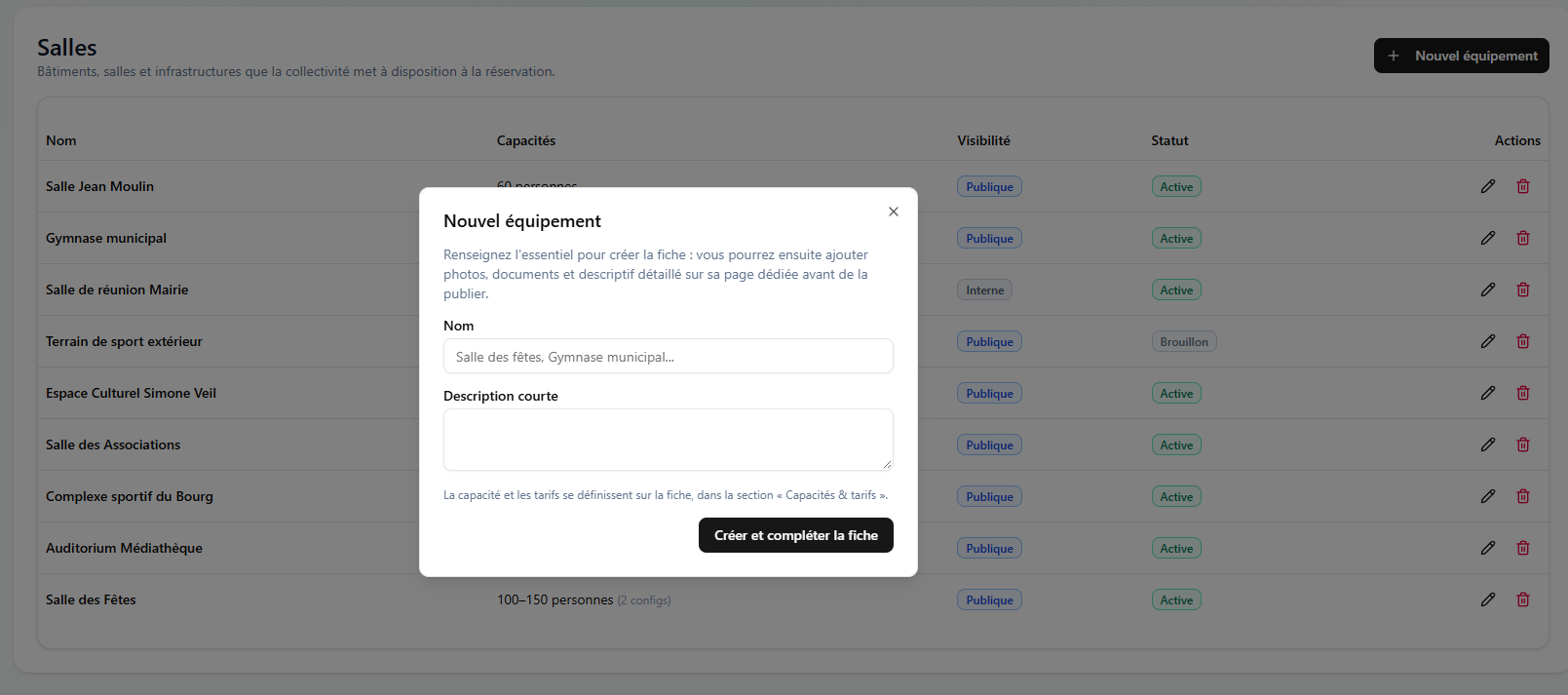Screen dimensions: 1568x695
Task: Click Salle de réunion Mairie name
Action: pyautogui.click(x=117, y=290)
